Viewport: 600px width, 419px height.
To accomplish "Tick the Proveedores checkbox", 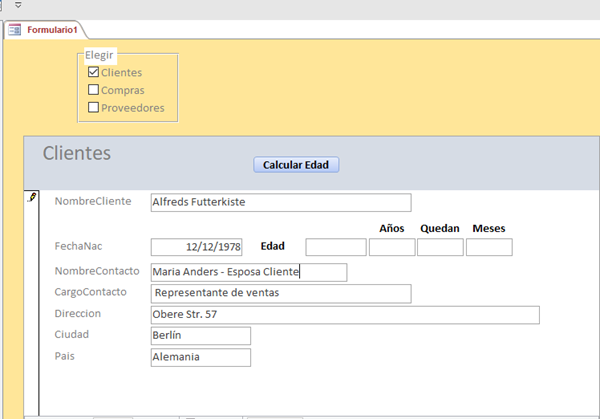I will (94, 108).
